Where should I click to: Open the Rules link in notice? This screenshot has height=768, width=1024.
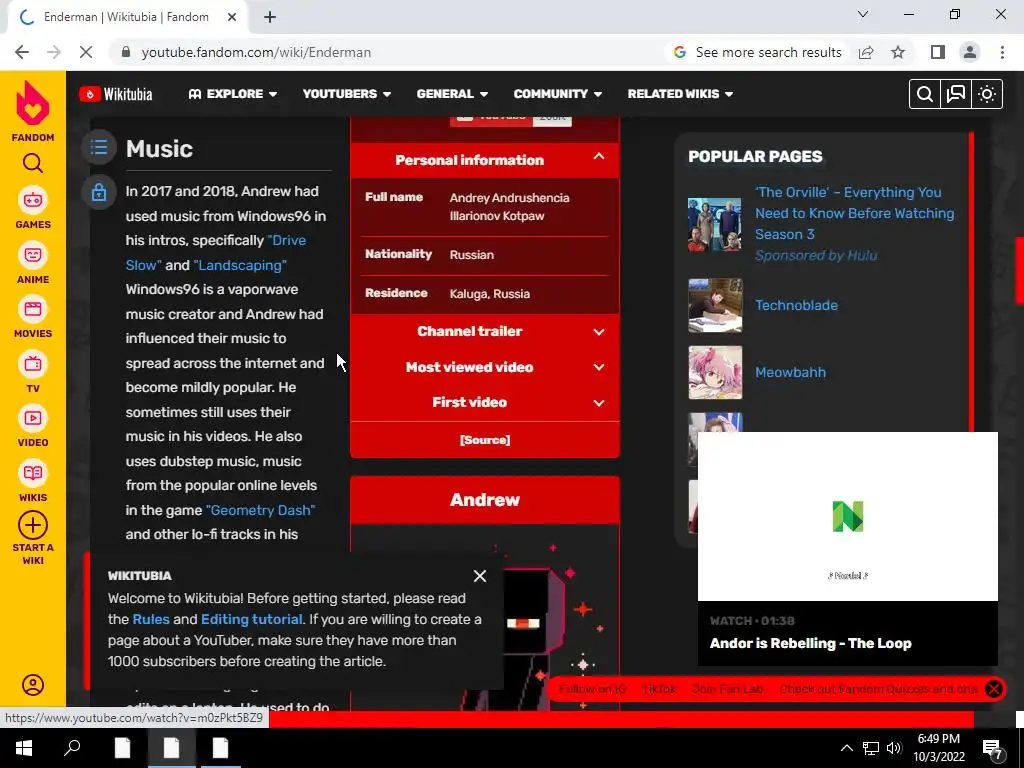(x=151, y=619)
